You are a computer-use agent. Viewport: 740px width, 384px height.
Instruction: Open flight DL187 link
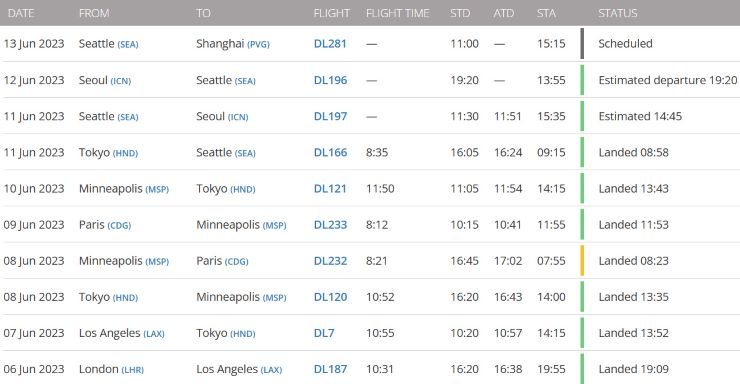point(330,369)
